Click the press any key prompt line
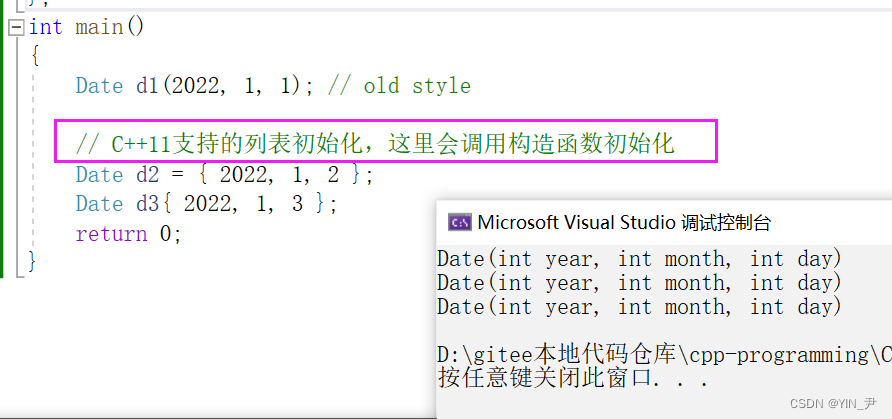Viewport: 892px width, 419px height. [573, 379]
